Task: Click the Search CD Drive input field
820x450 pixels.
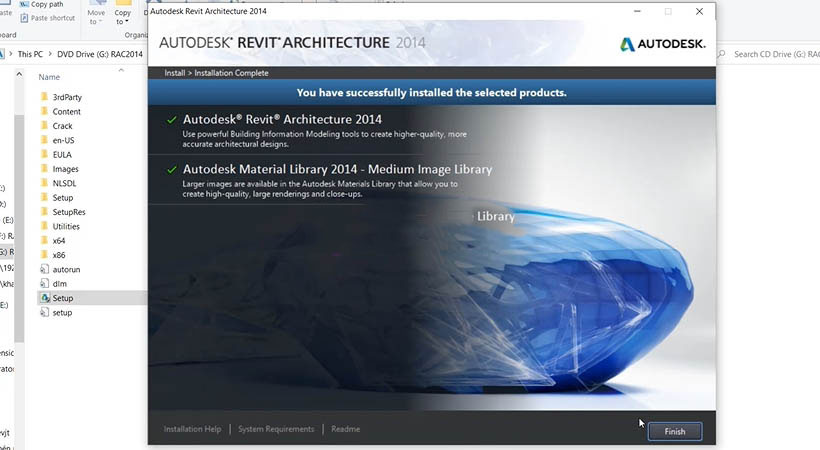Action: click(x=775, y=54)
